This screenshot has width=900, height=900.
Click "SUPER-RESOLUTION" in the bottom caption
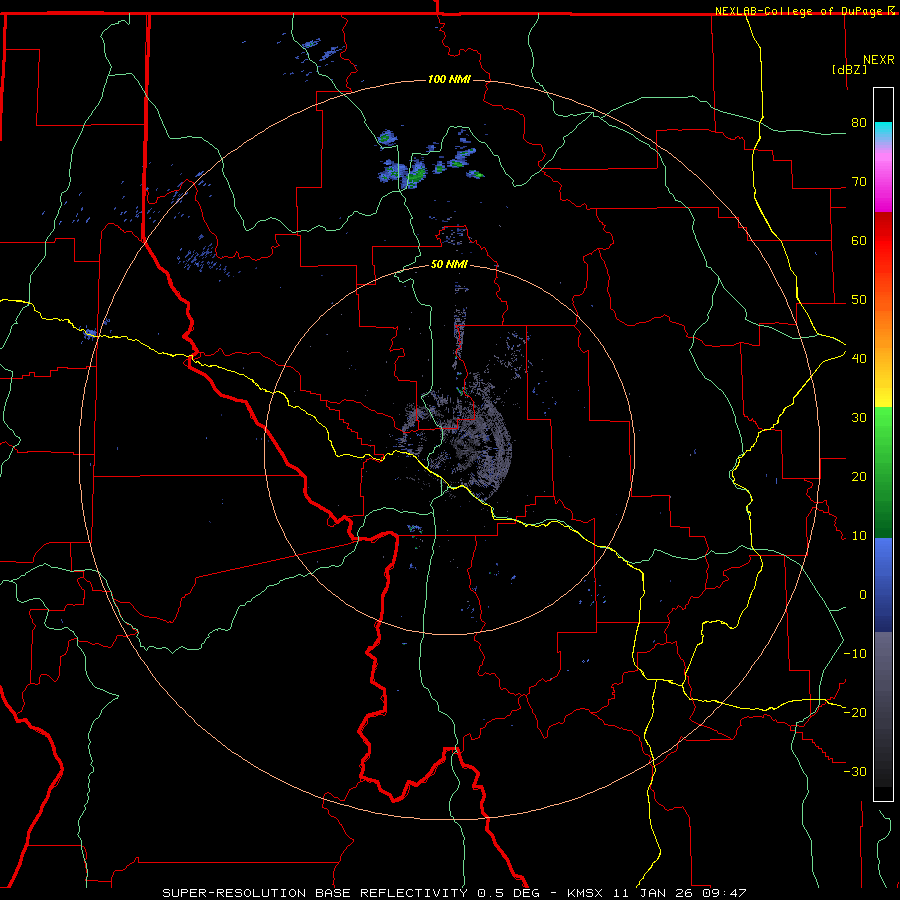[x=234, y=893]
